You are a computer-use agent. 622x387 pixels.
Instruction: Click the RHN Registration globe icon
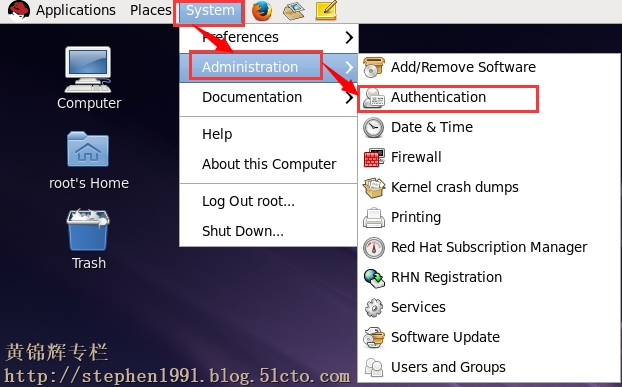tap(374, 278)
